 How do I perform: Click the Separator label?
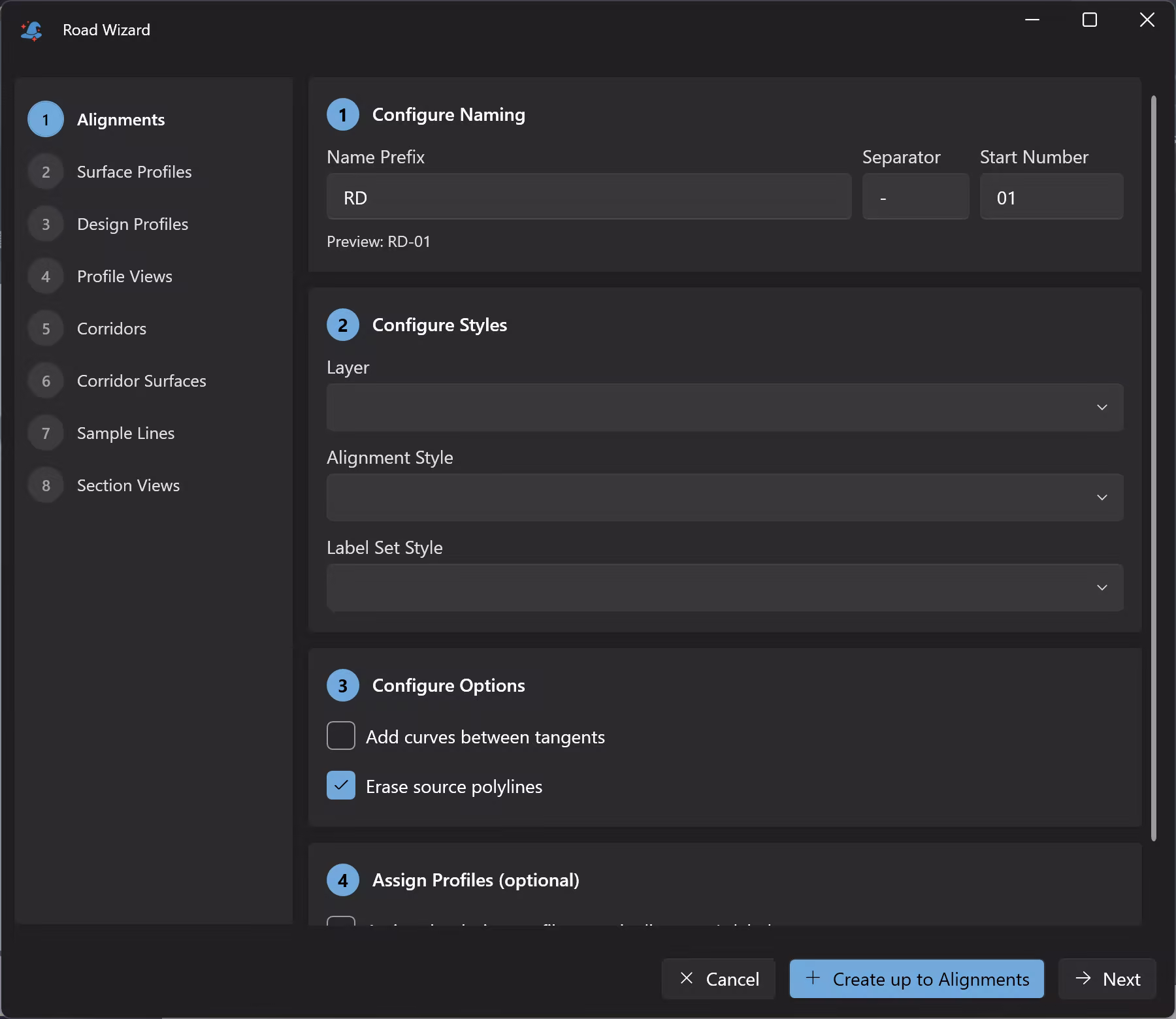902,157
